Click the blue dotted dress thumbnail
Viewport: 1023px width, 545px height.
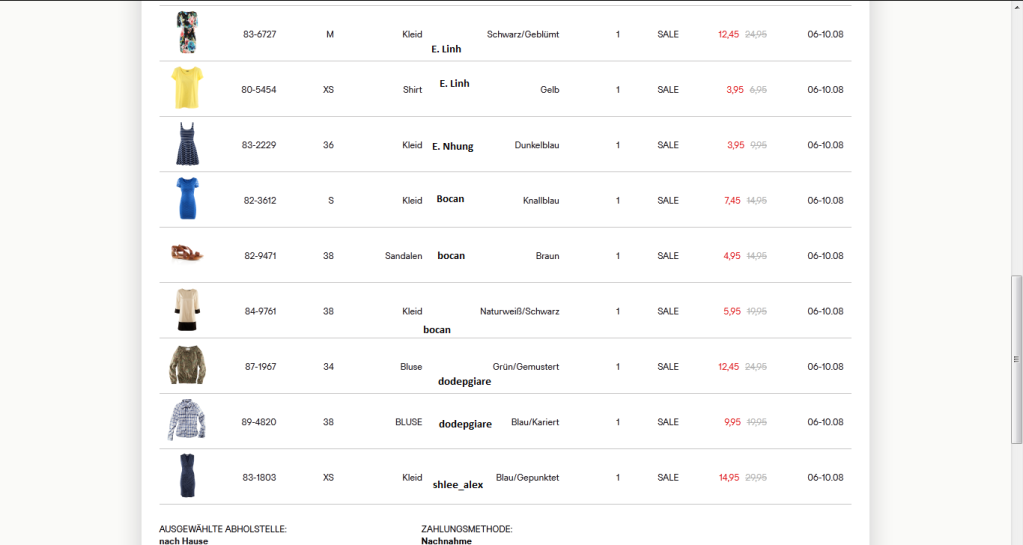pyautogui.click(x=186, y=476)
